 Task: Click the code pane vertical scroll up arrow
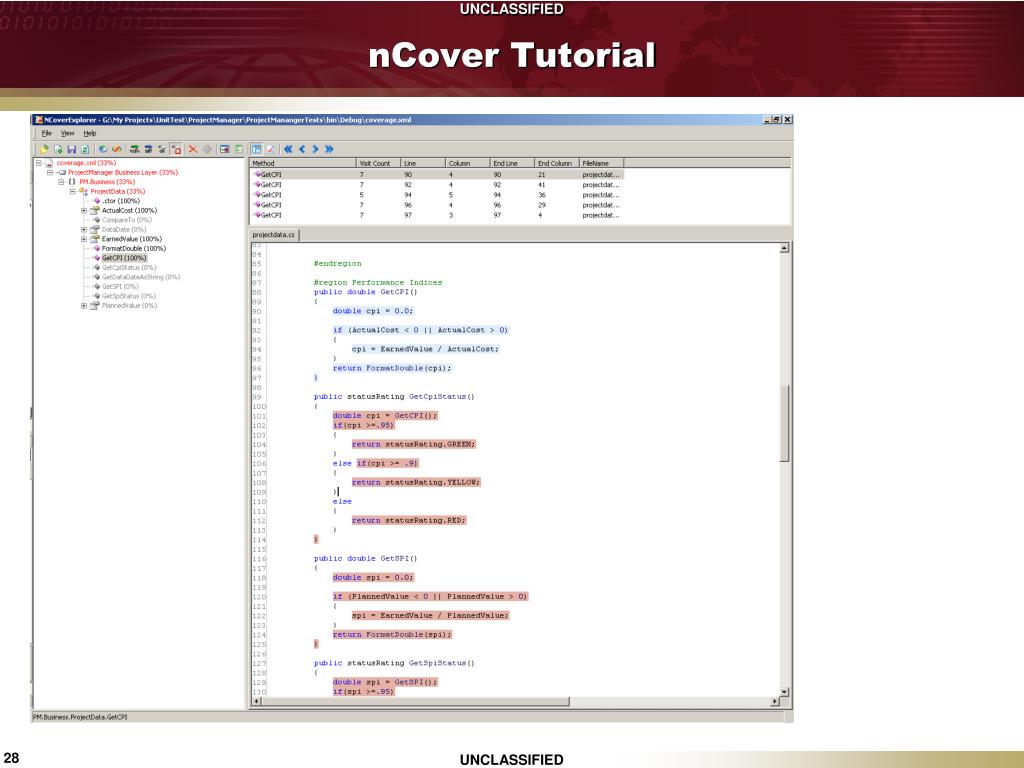pyautogui.click(x=784, y=248)
